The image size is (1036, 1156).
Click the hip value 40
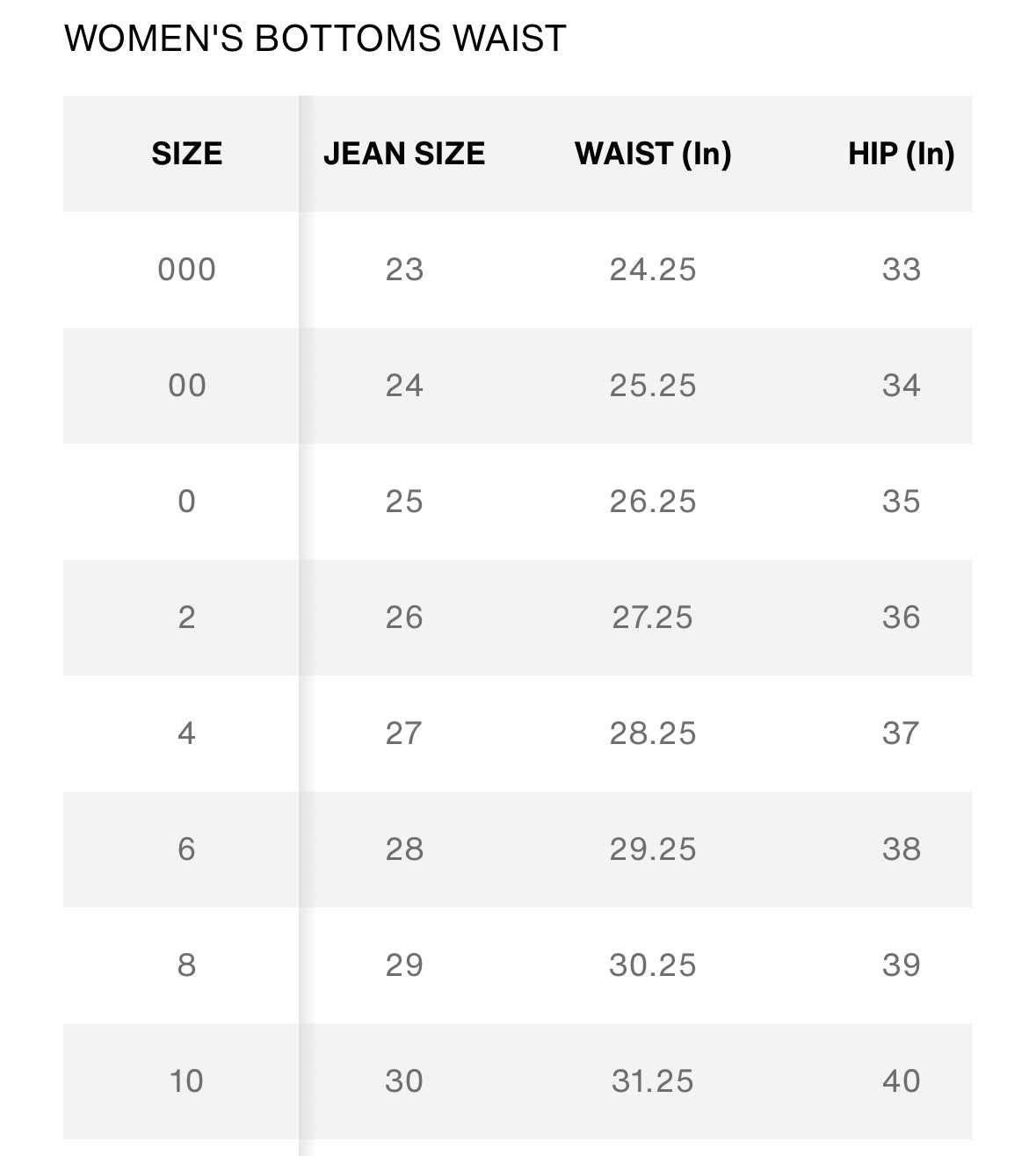click(901, 1081)
